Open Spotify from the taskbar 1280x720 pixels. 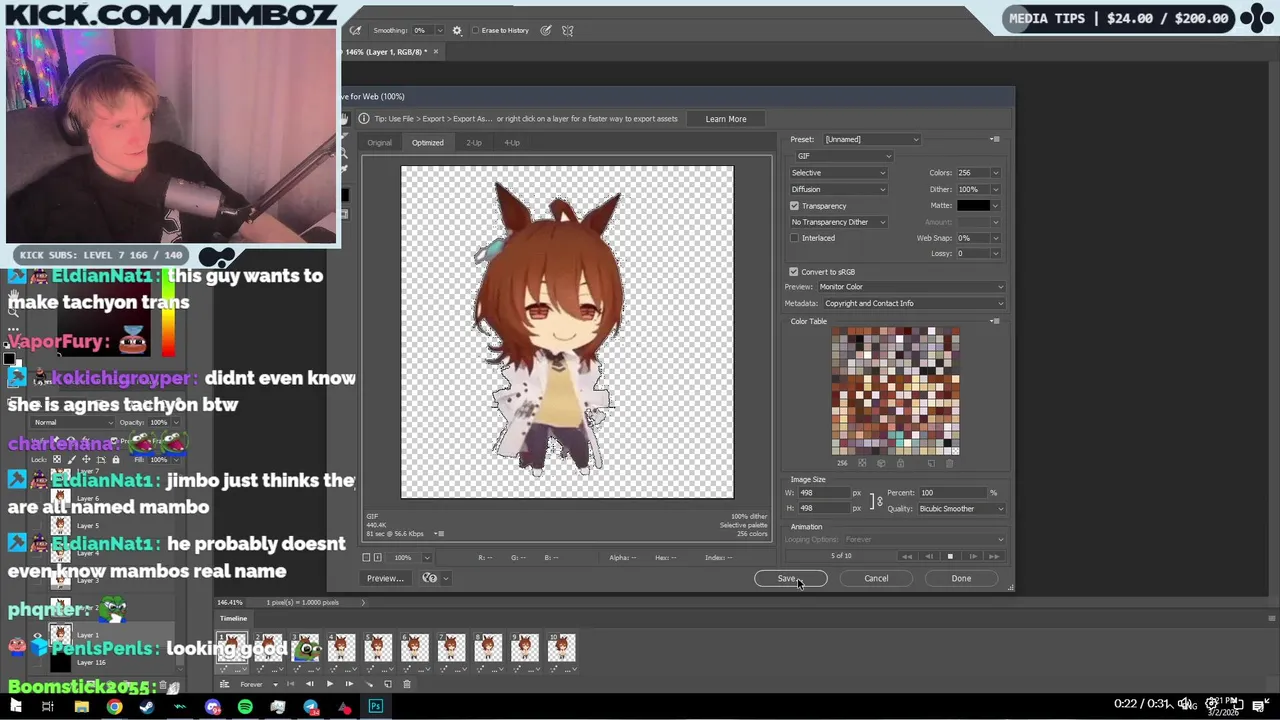coord(245,707)
